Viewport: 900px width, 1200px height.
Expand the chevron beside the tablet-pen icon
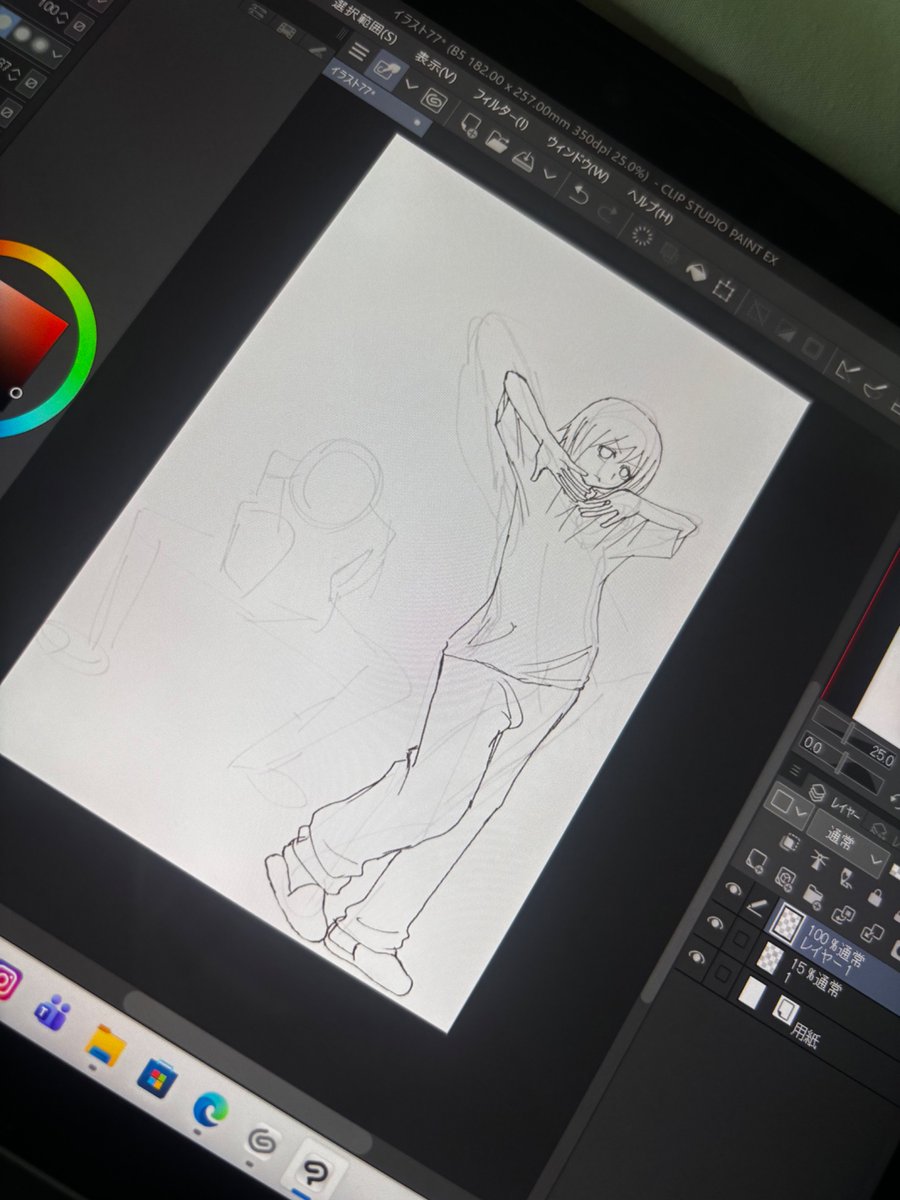(411, 84)
